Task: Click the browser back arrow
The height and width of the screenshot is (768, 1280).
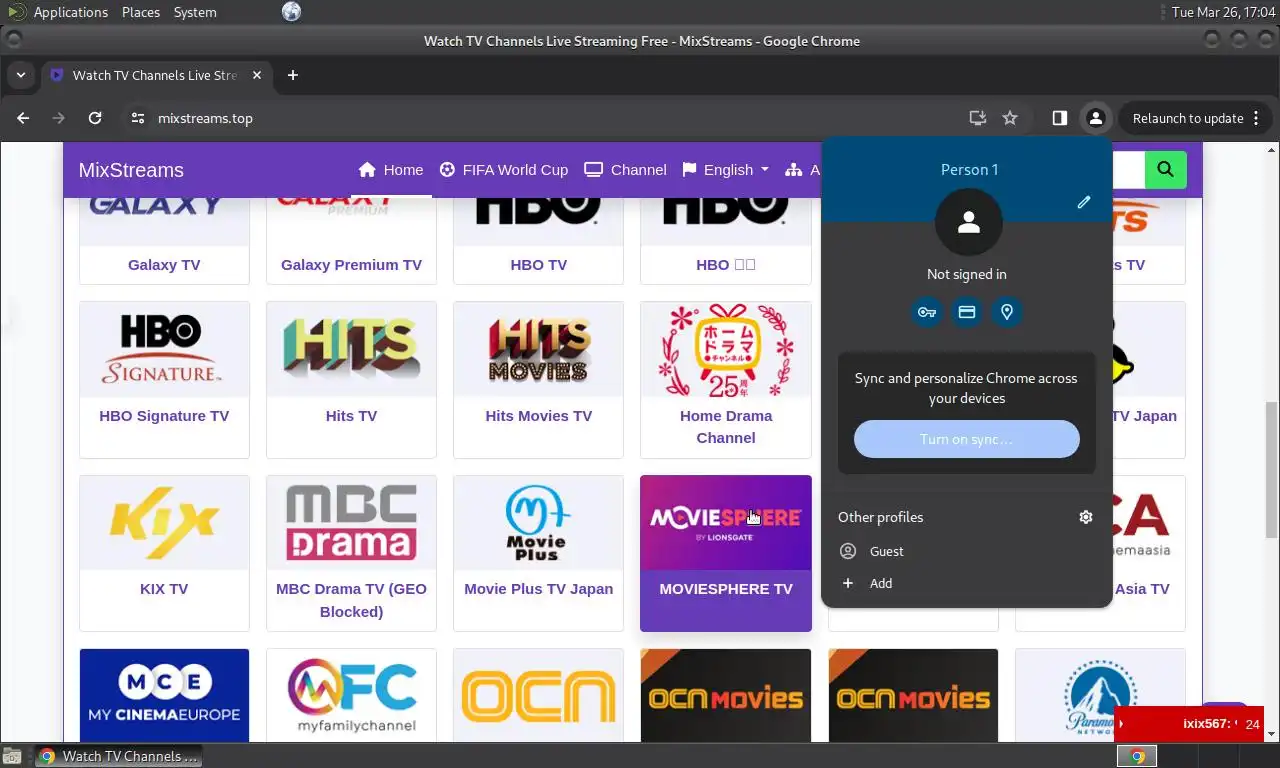Action: pos(23,118)
